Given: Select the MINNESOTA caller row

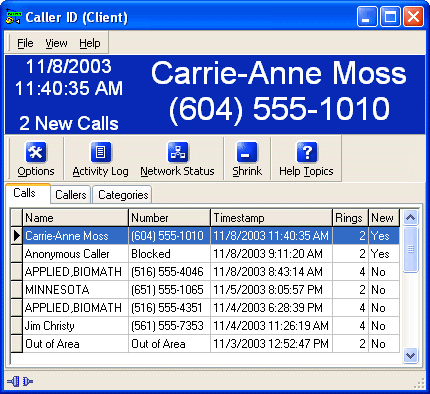Looking at the screenshot, I should (211, 290).
